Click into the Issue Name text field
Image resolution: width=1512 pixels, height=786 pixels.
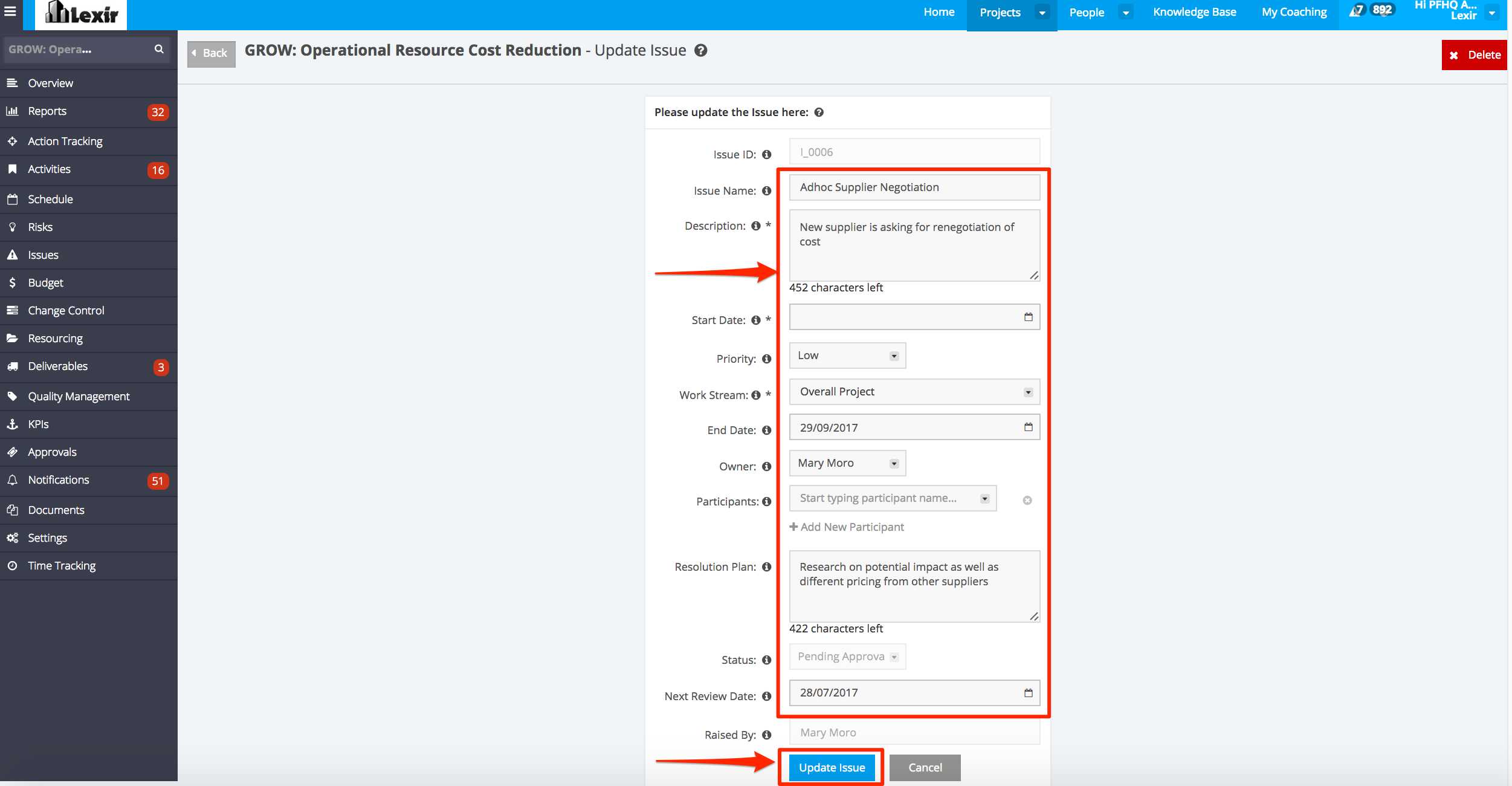(914, 187)
